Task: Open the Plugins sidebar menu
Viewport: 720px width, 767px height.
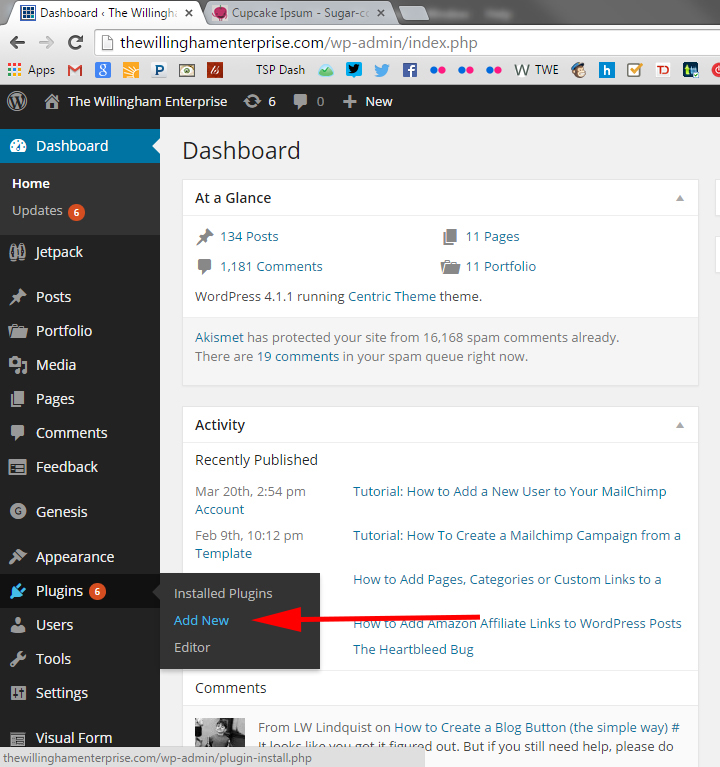Action: [80, 591]
